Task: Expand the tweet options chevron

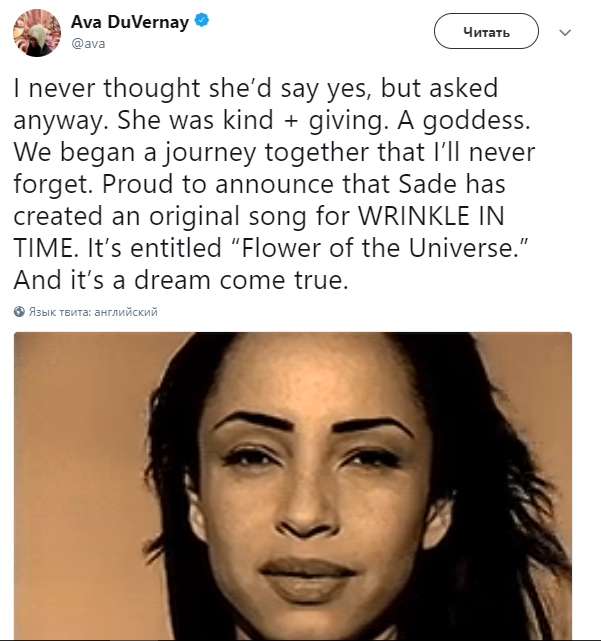Action: 565,32
